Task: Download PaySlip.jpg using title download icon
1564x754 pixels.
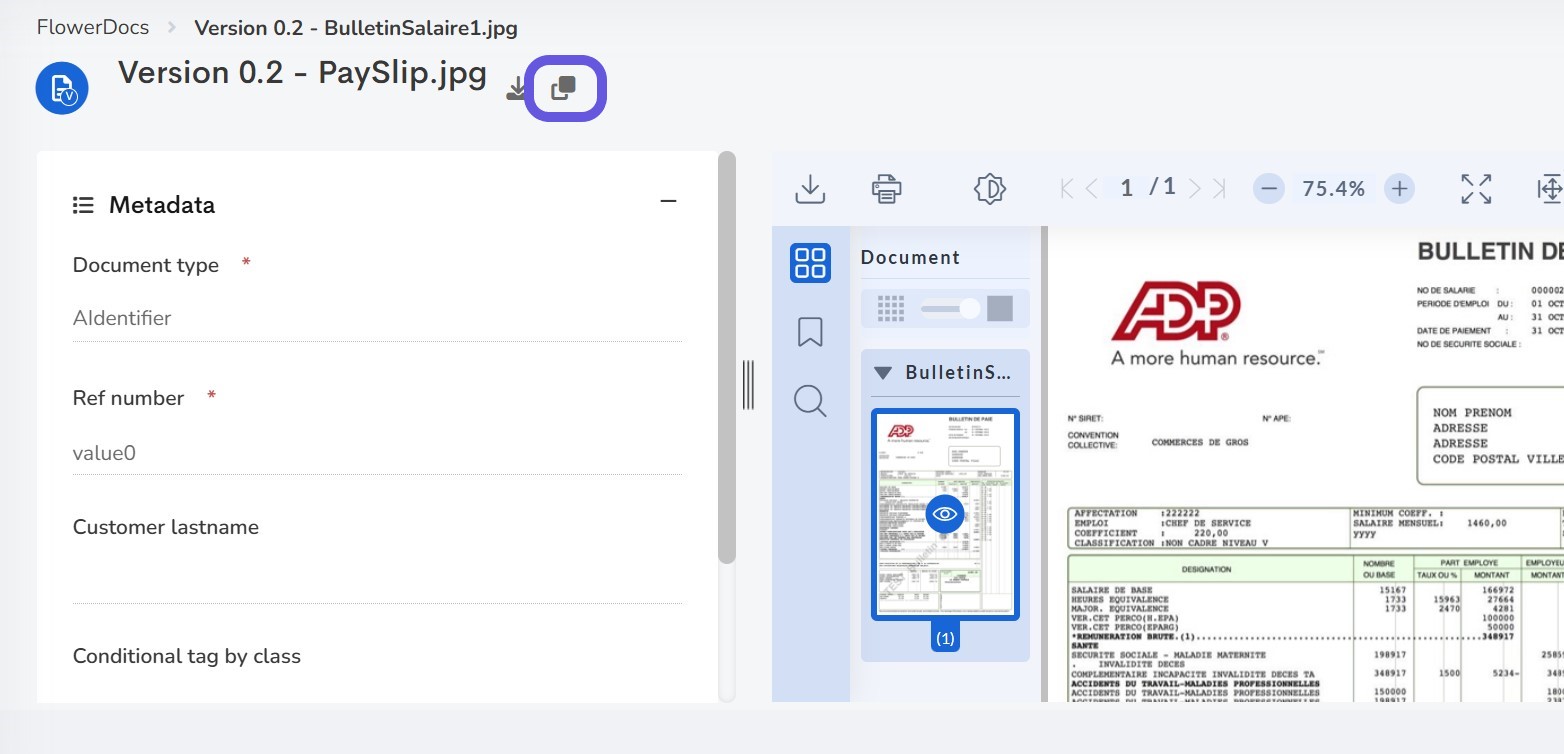Action: (516, 89)
